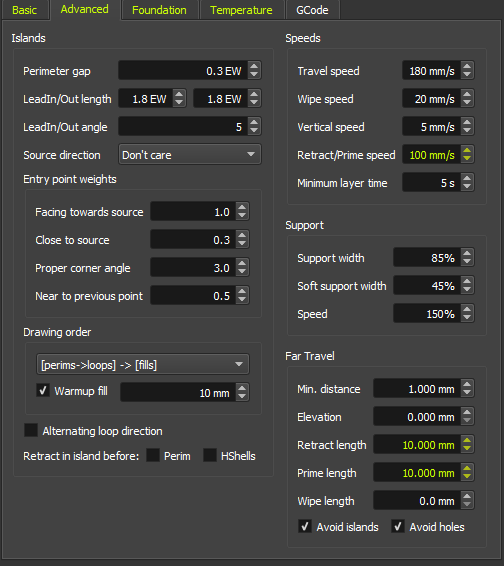504x566 pixels.
Task: Increase Support width spinner up arrow
Action: pos(467,253)
